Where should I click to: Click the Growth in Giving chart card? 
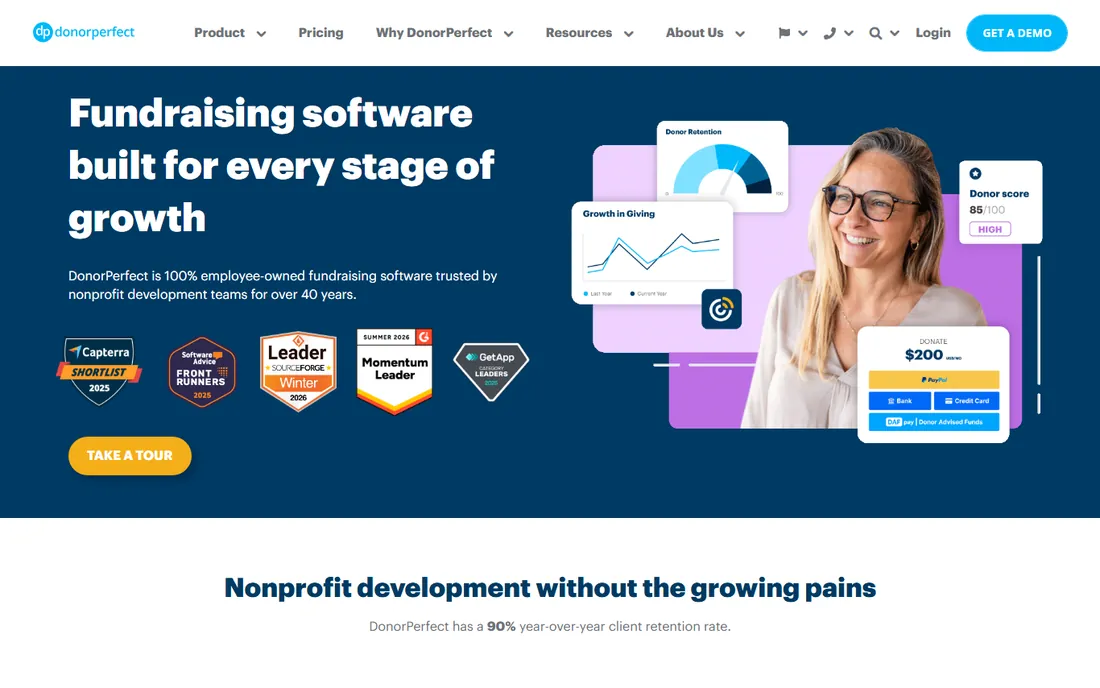click(652, 252)
